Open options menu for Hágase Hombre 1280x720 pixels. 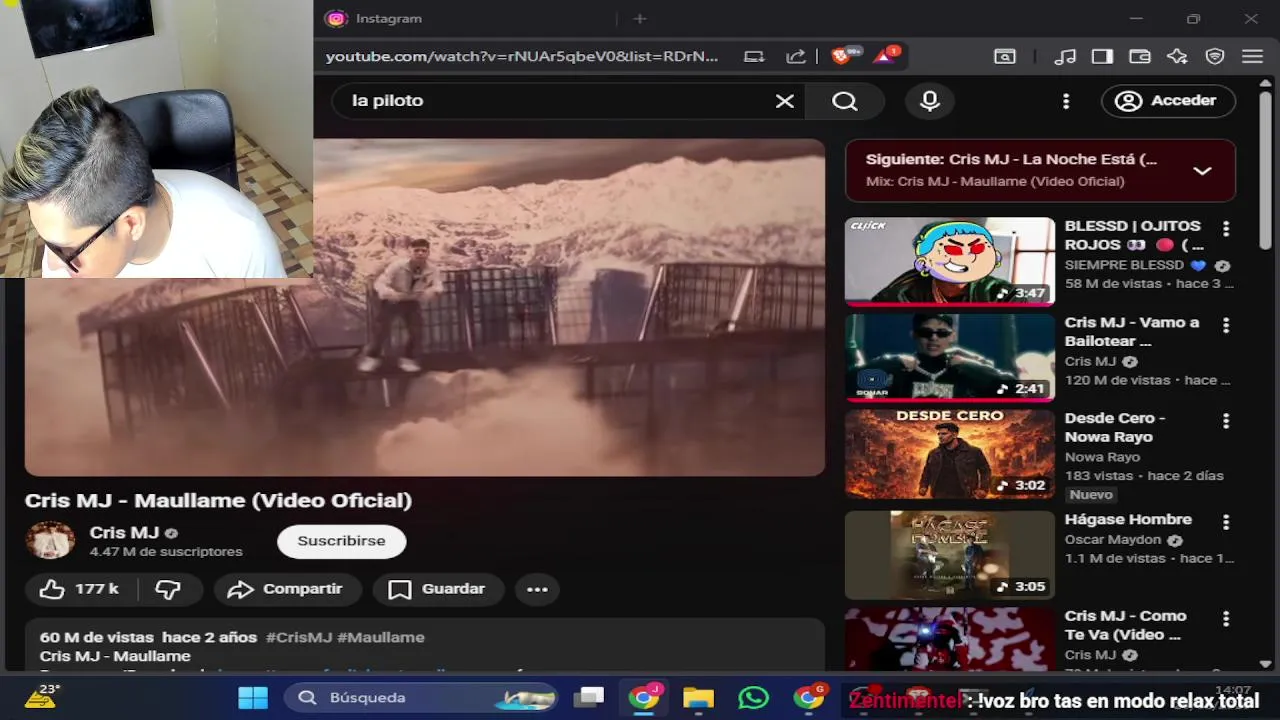[x=1226, y=522]
